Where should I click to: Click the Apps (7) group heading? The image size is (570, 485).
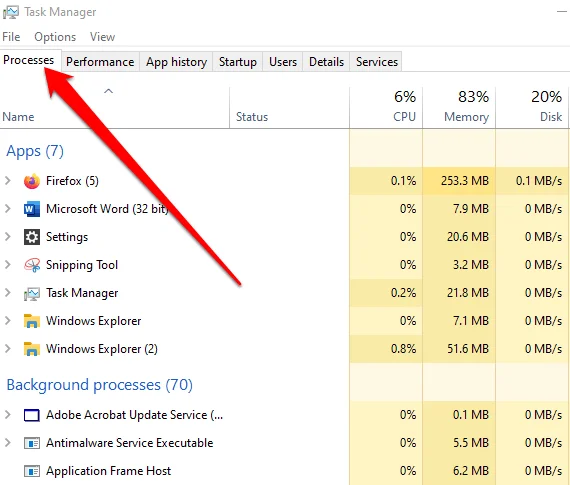point(35,151)
